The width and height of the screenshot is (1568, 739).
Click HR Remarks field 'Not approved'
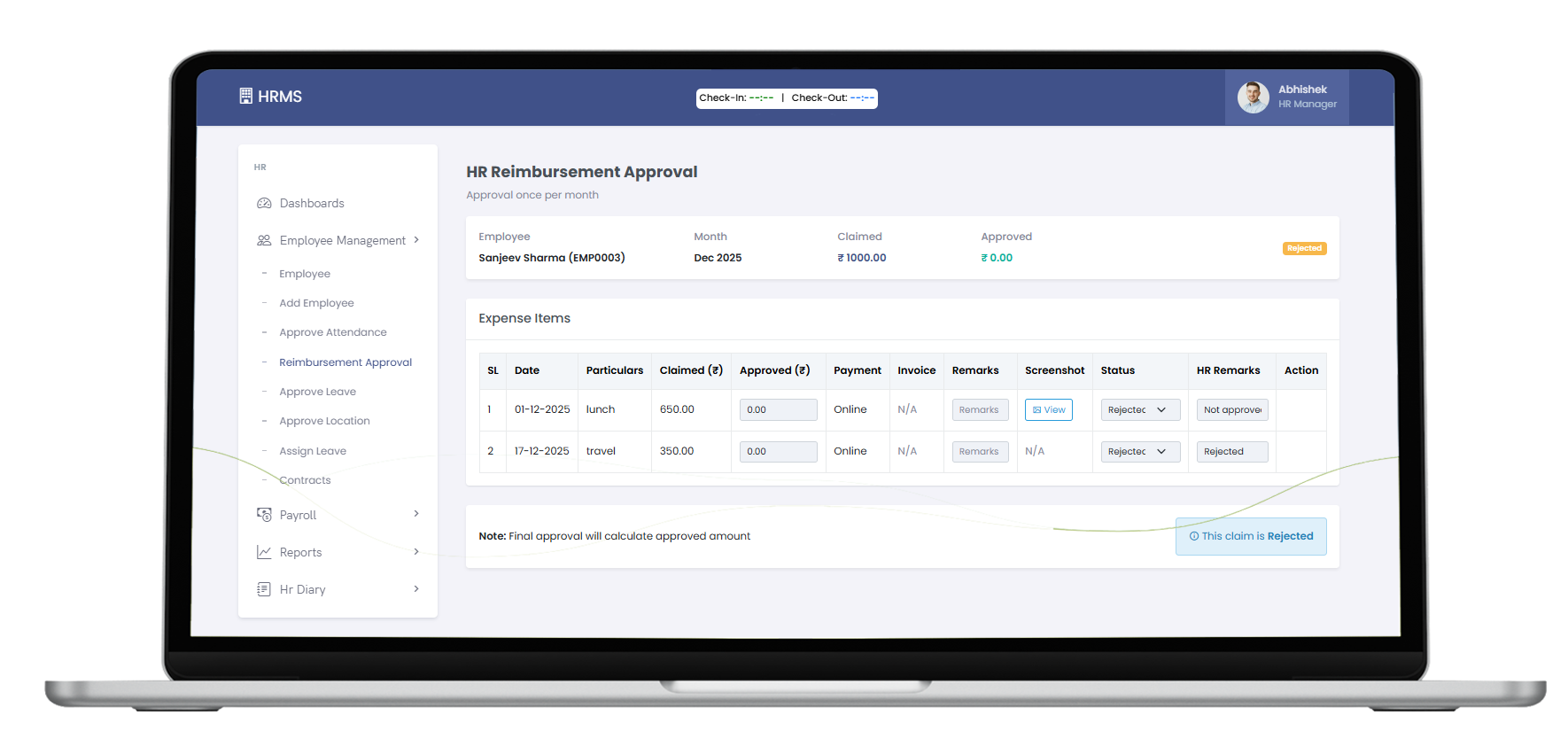[1232, 409]
